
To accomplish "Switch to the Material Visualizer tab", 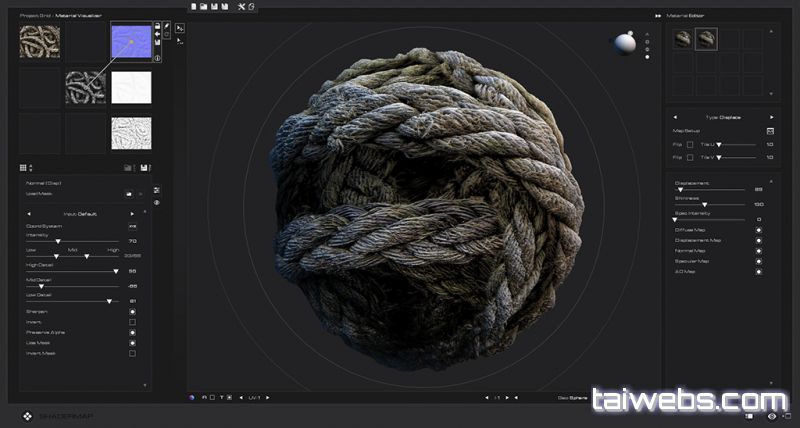I will (x=76, y=16).
